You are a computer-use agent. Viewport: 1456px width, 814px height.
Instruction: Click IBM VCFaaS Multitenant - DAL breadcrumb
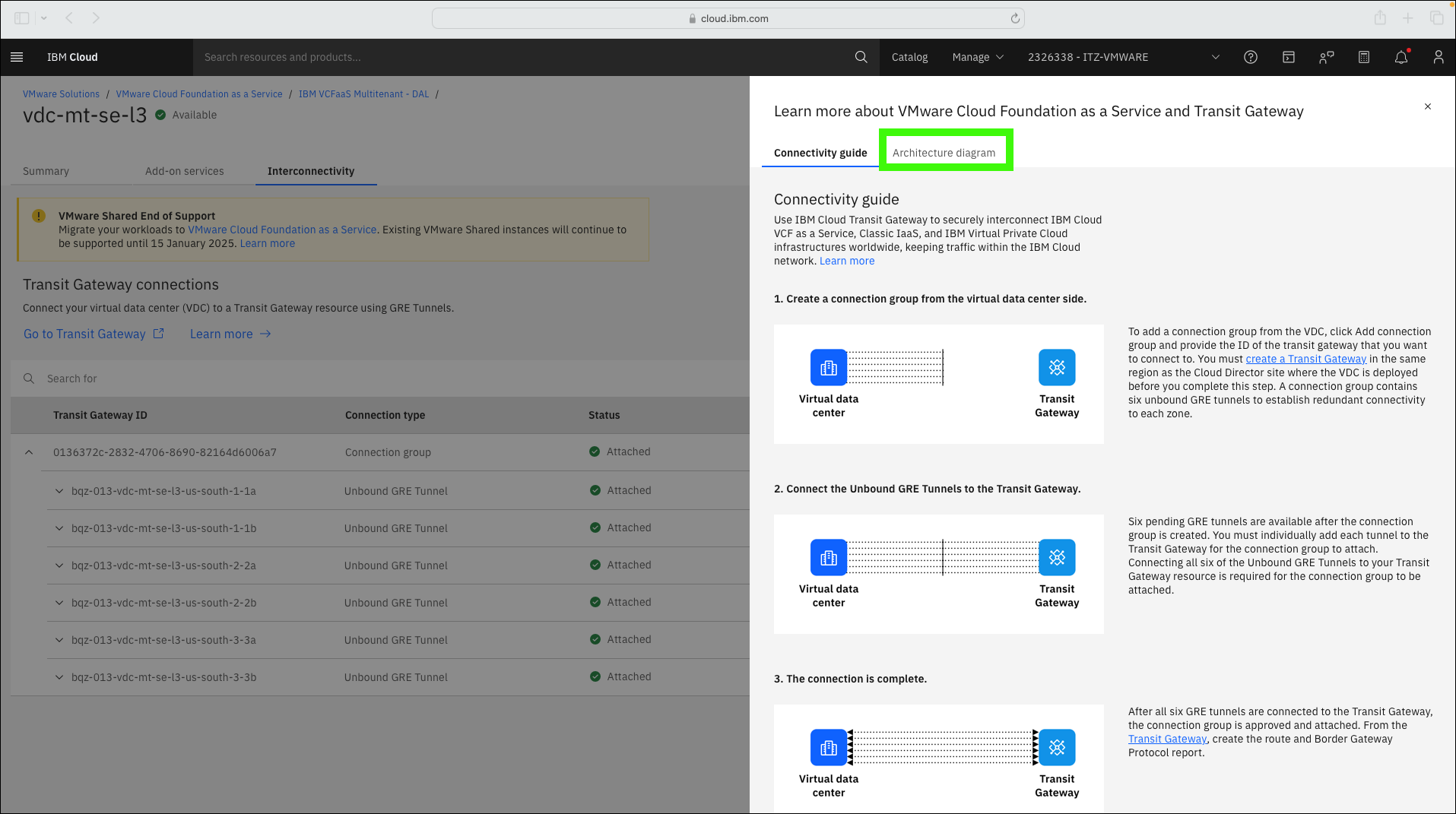click(363, 94)
